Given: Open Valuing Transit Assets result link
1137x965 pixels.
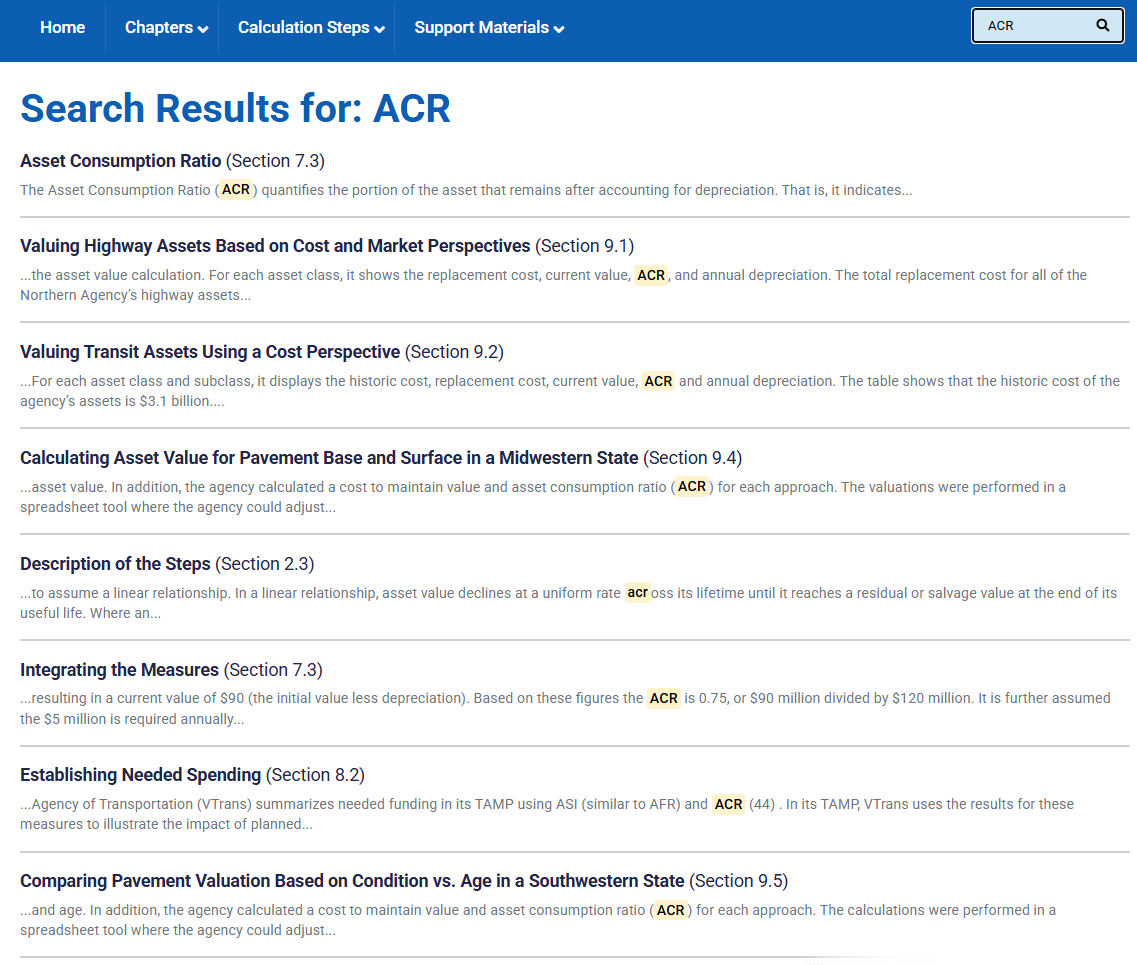Looking at the screenshot, I should coord(210,352).
